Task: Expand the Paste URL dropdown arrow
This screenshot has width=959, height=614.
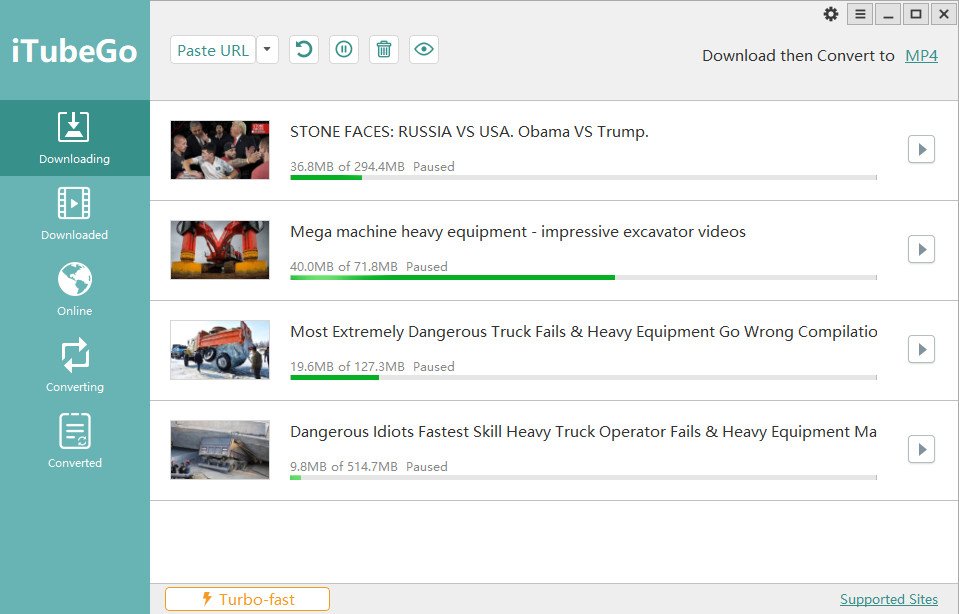Action: 267,50
